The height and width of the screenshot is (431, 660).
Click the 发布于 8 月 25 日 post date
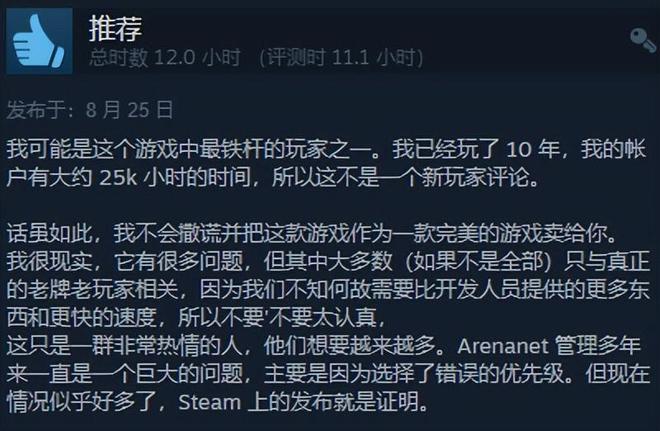point(90,110)
